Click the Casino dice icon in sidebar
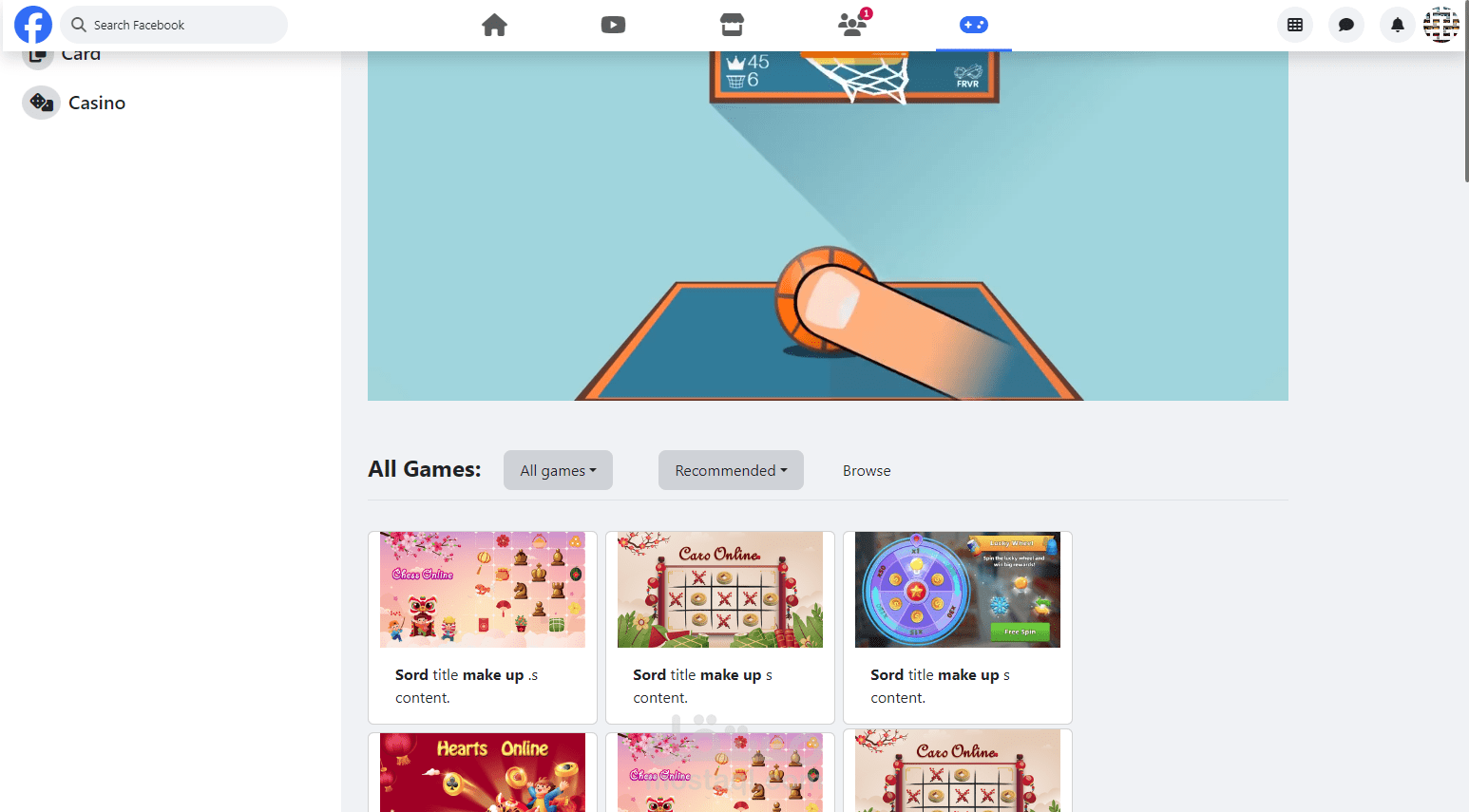Screen dimensions: 1469x812 tap(41, 102)
